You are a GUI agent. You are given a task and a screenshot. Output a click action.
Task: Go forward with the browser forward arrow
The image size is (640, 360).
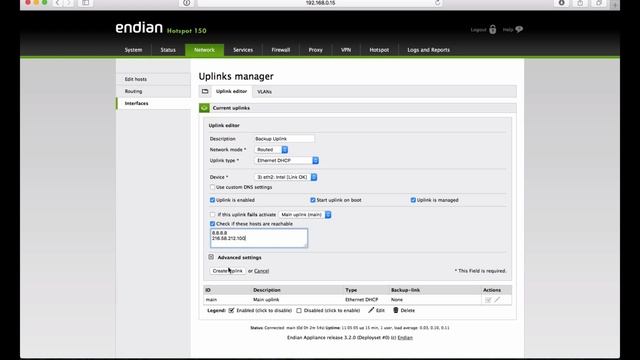pos(68,3)
